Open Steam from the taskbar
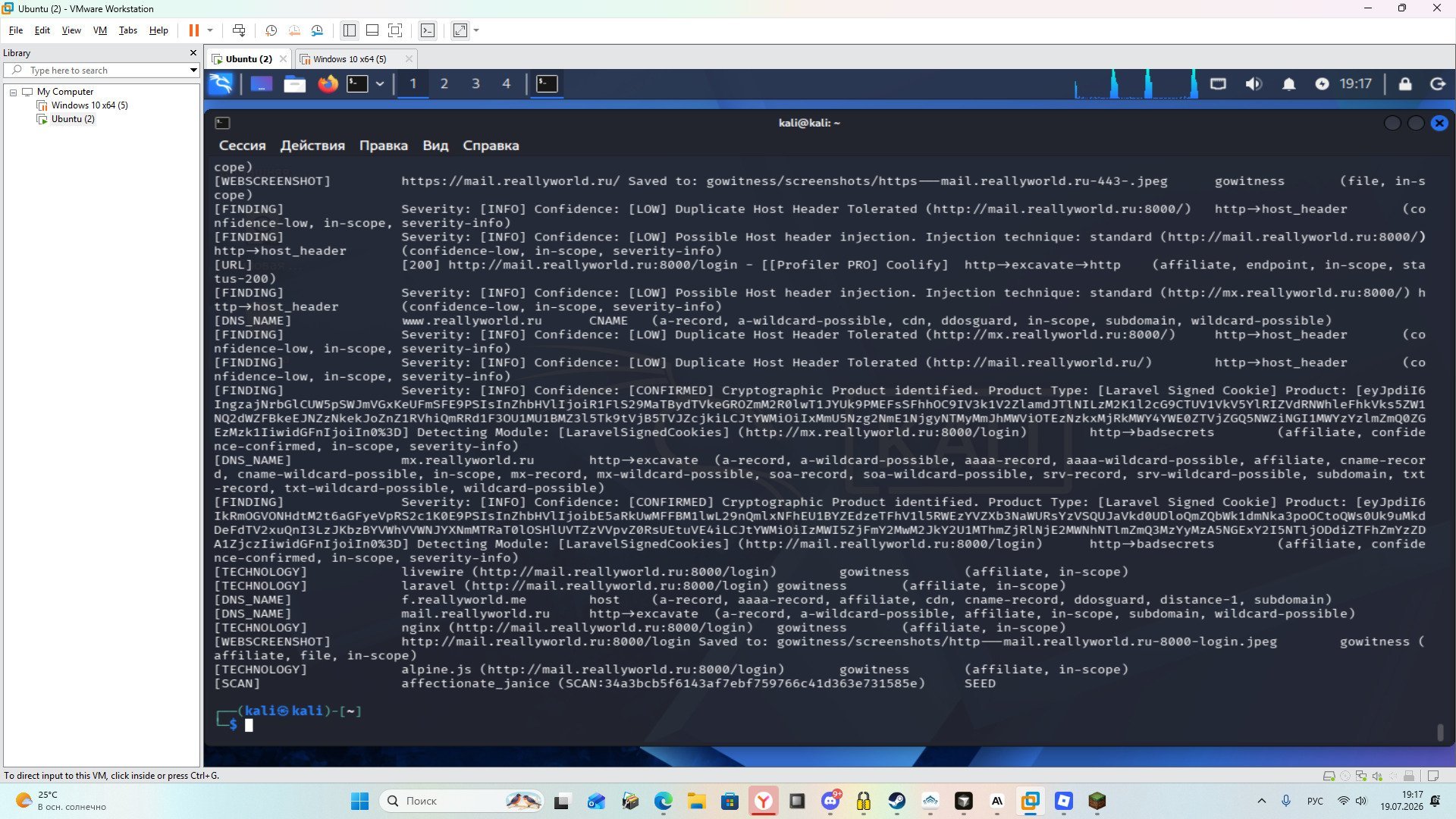 (897, 801)
